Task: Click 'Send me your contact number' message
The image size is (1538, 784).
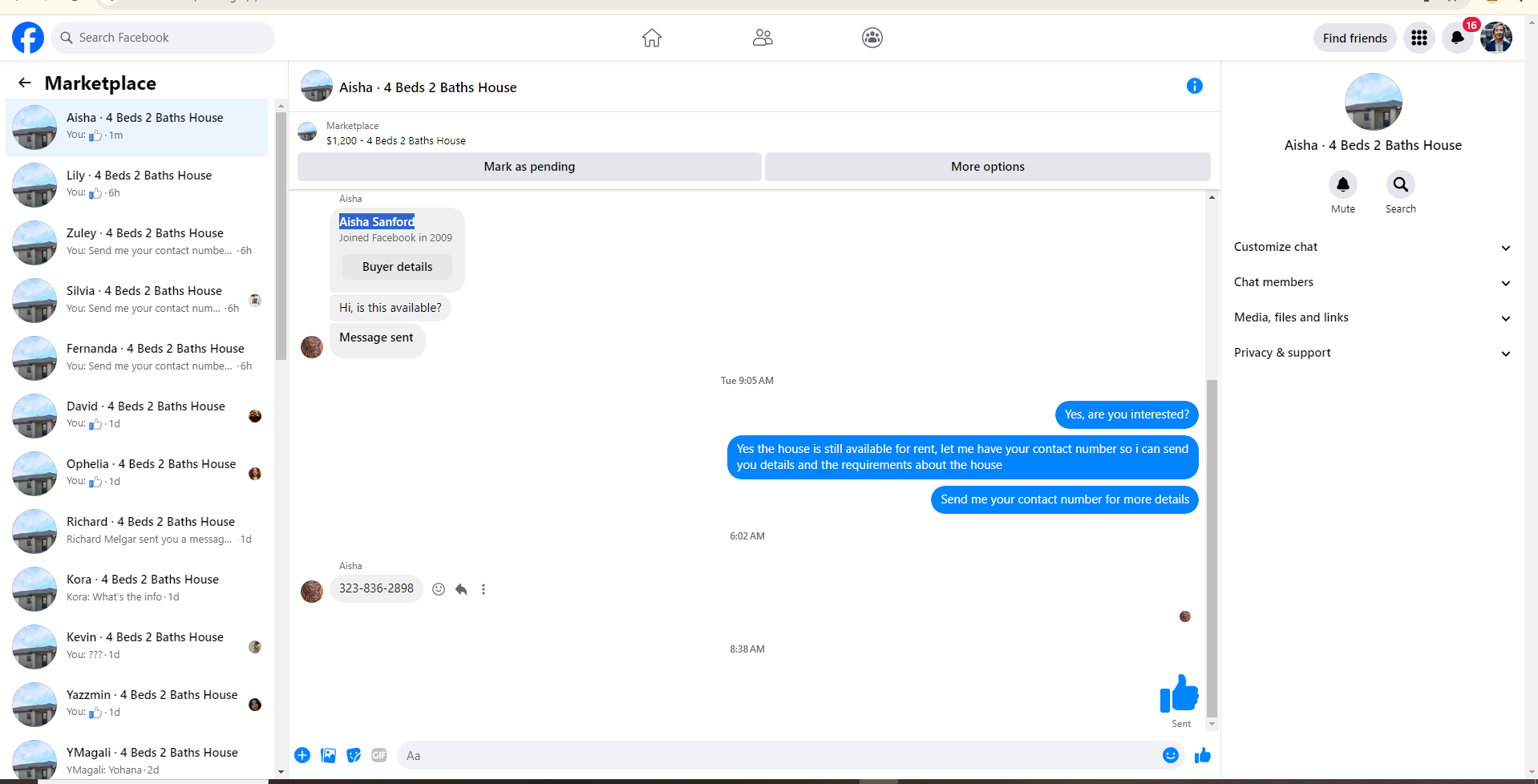Action: 1065,499
